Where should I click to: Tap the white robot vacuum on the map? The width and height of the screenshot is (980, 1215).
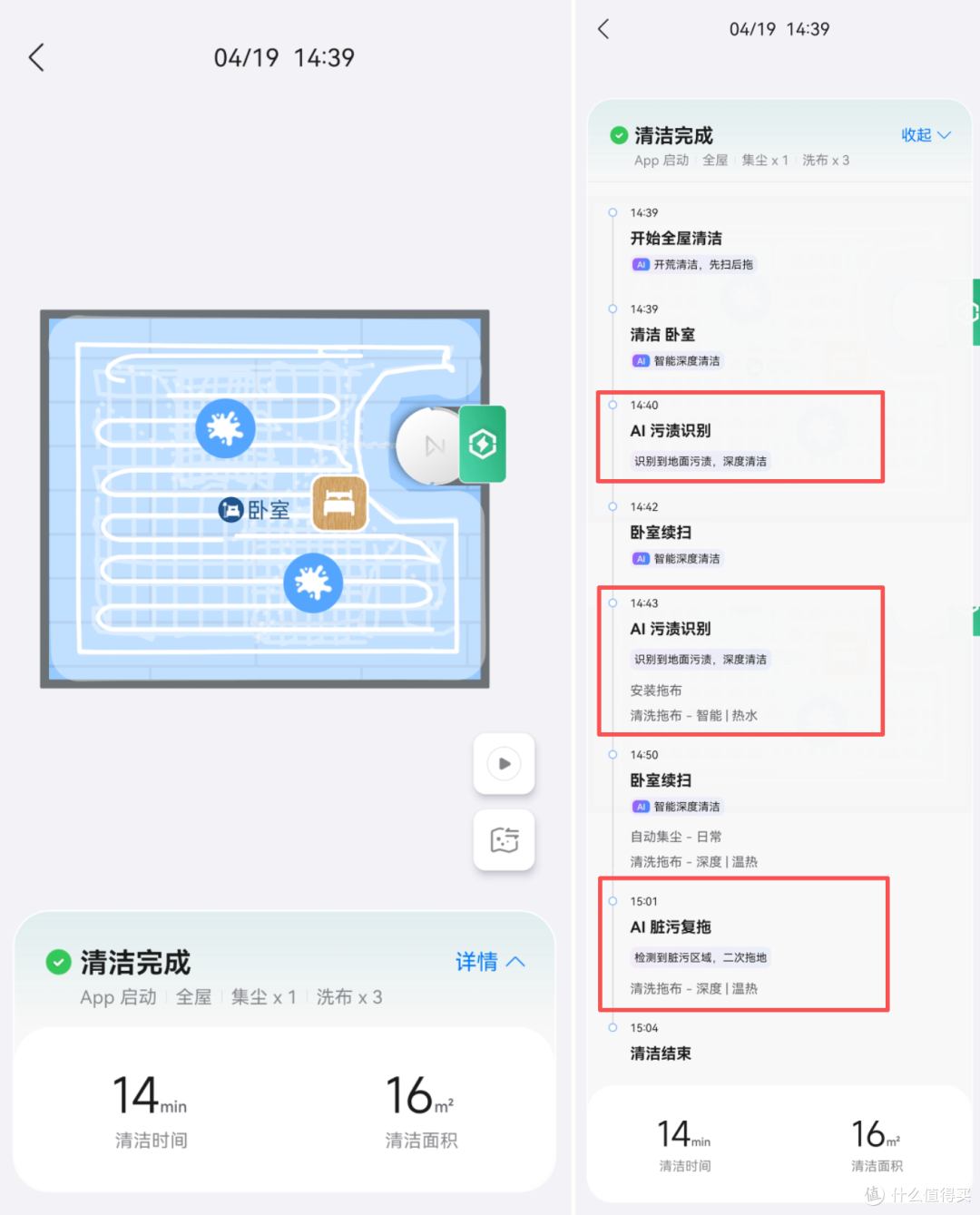pos(428,446)
